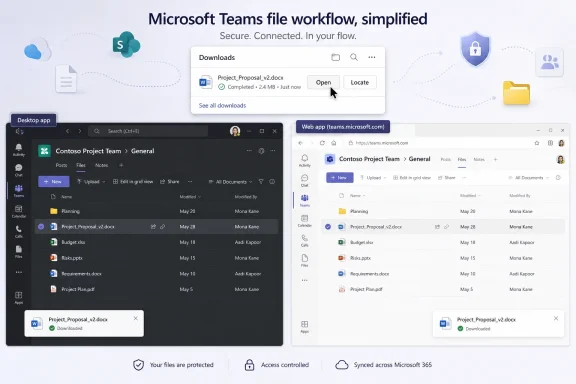
Task: Open Chat in the web app sidebar
Action: tap(305, 180)
